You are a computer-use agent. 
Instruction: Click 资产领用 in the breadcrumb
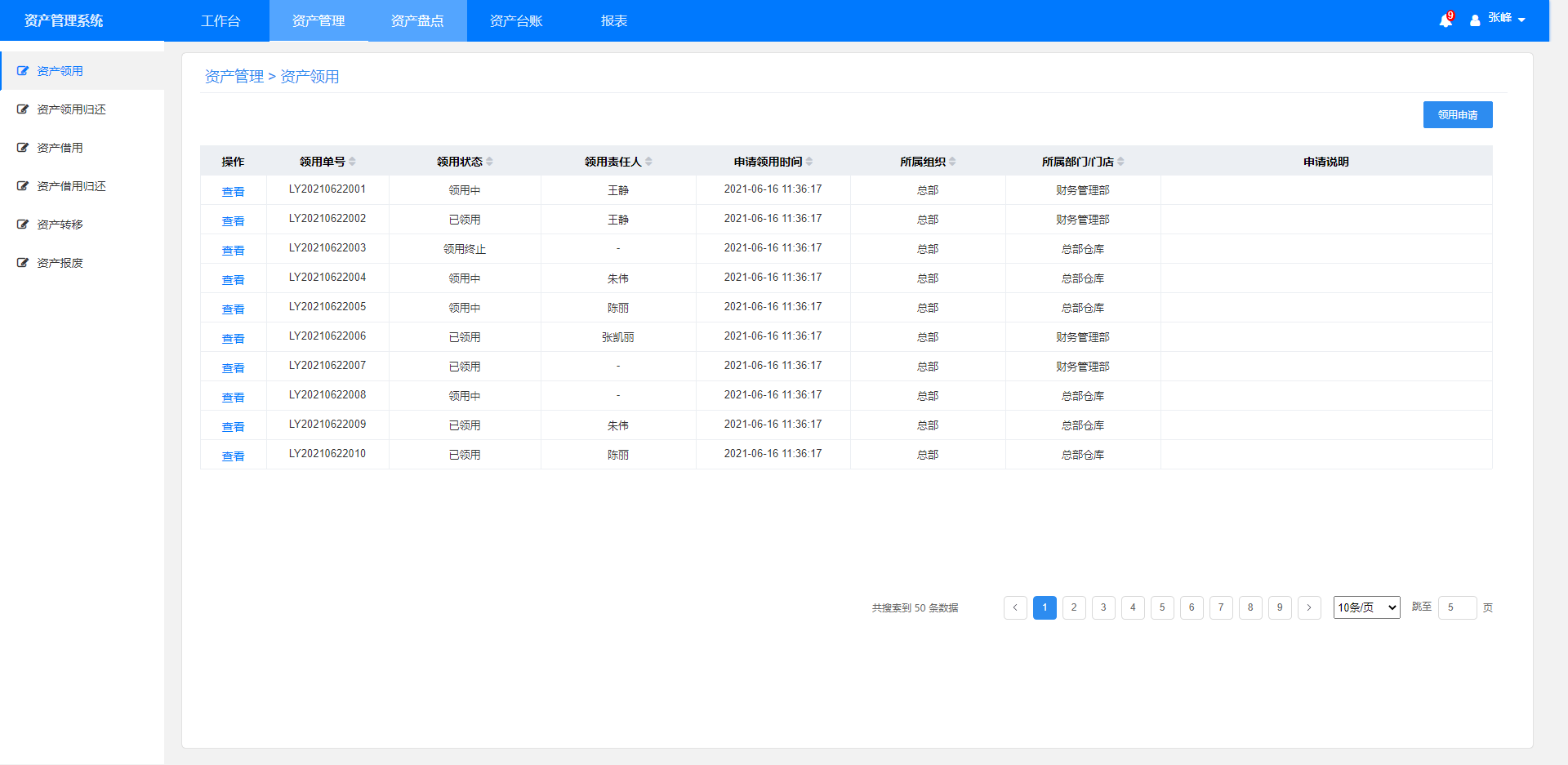point(310,77)
